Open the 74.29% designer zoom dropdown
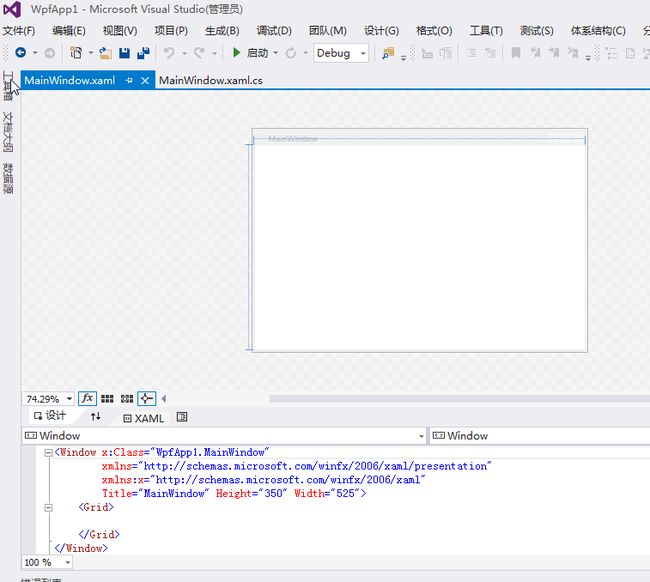This screenshot has height=582, width=650. tap(69, 399)
